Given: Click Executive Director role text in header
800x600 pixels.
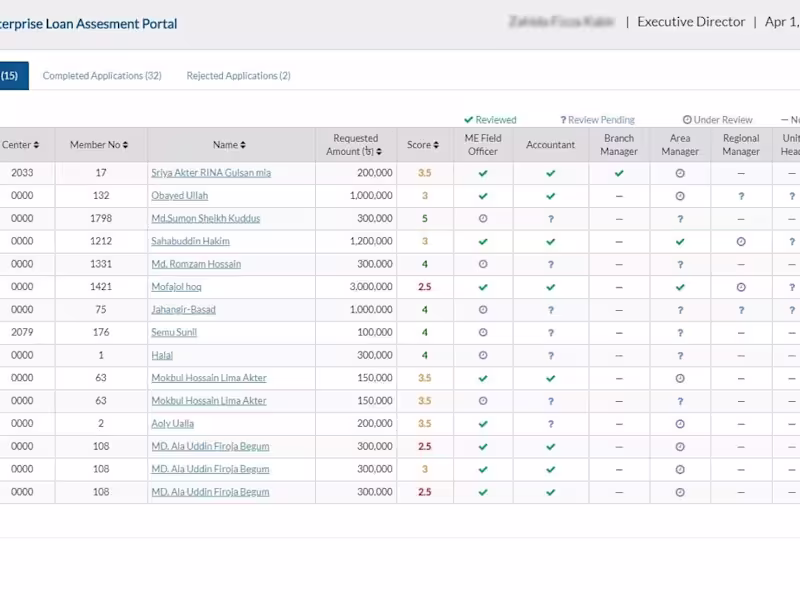Looking at the screenshot, I should (x=691, y=22).
